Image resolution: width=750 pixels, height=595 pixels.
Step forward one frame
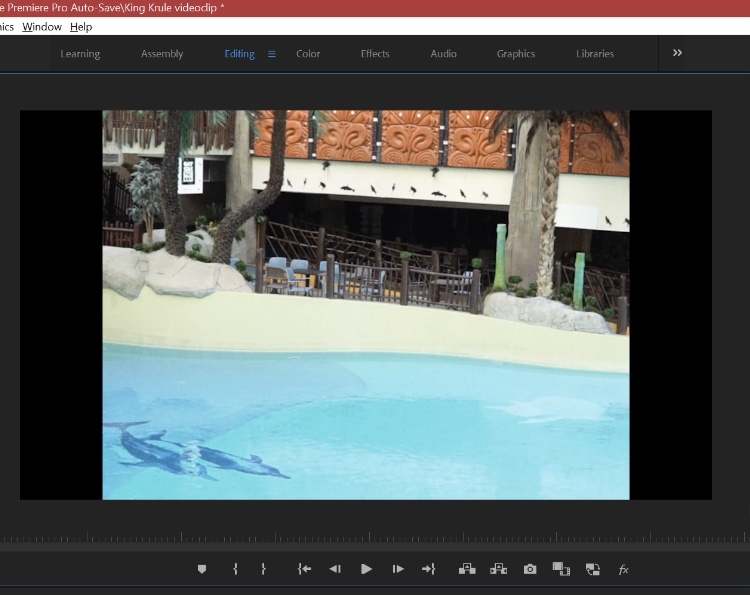(398, 569)
